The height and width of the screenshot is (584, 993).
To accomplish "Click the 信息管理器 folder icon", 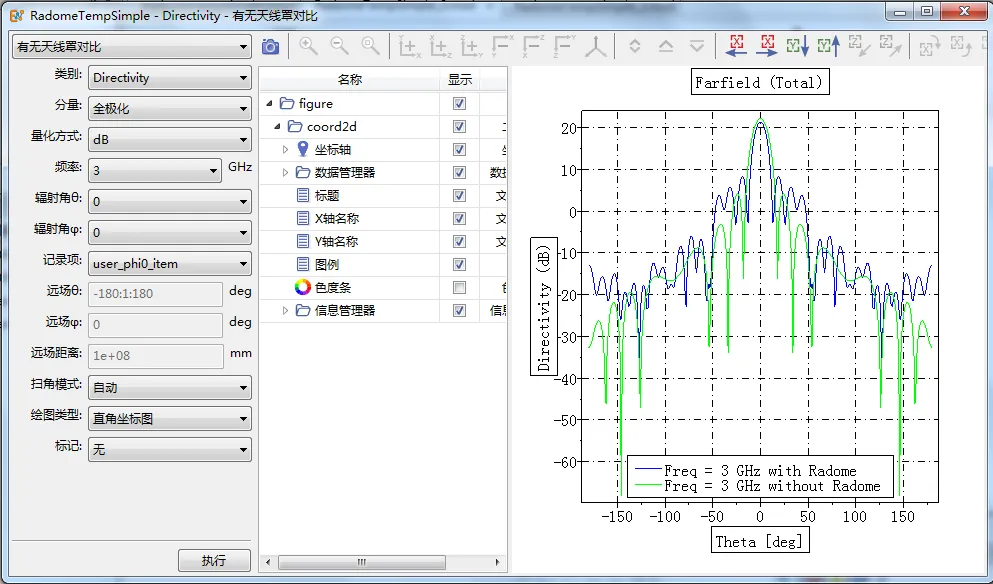I will 303,310.
